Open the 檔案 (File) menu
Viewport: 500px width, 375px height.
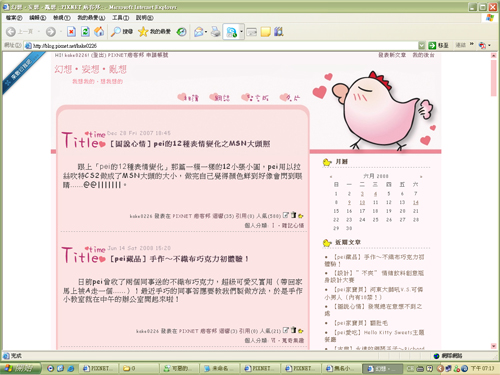(14, 18)
